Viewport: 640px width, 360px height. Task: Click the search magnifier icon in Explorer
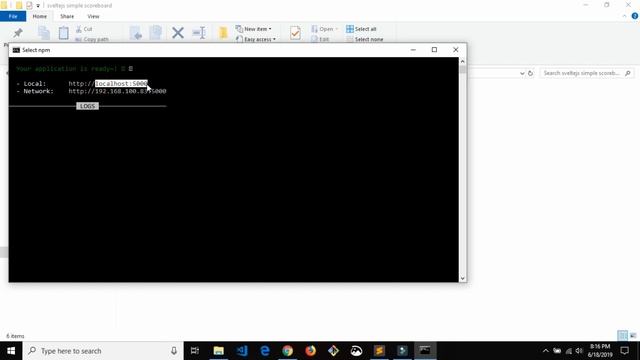pyautogui.click(x=628, y=73)
